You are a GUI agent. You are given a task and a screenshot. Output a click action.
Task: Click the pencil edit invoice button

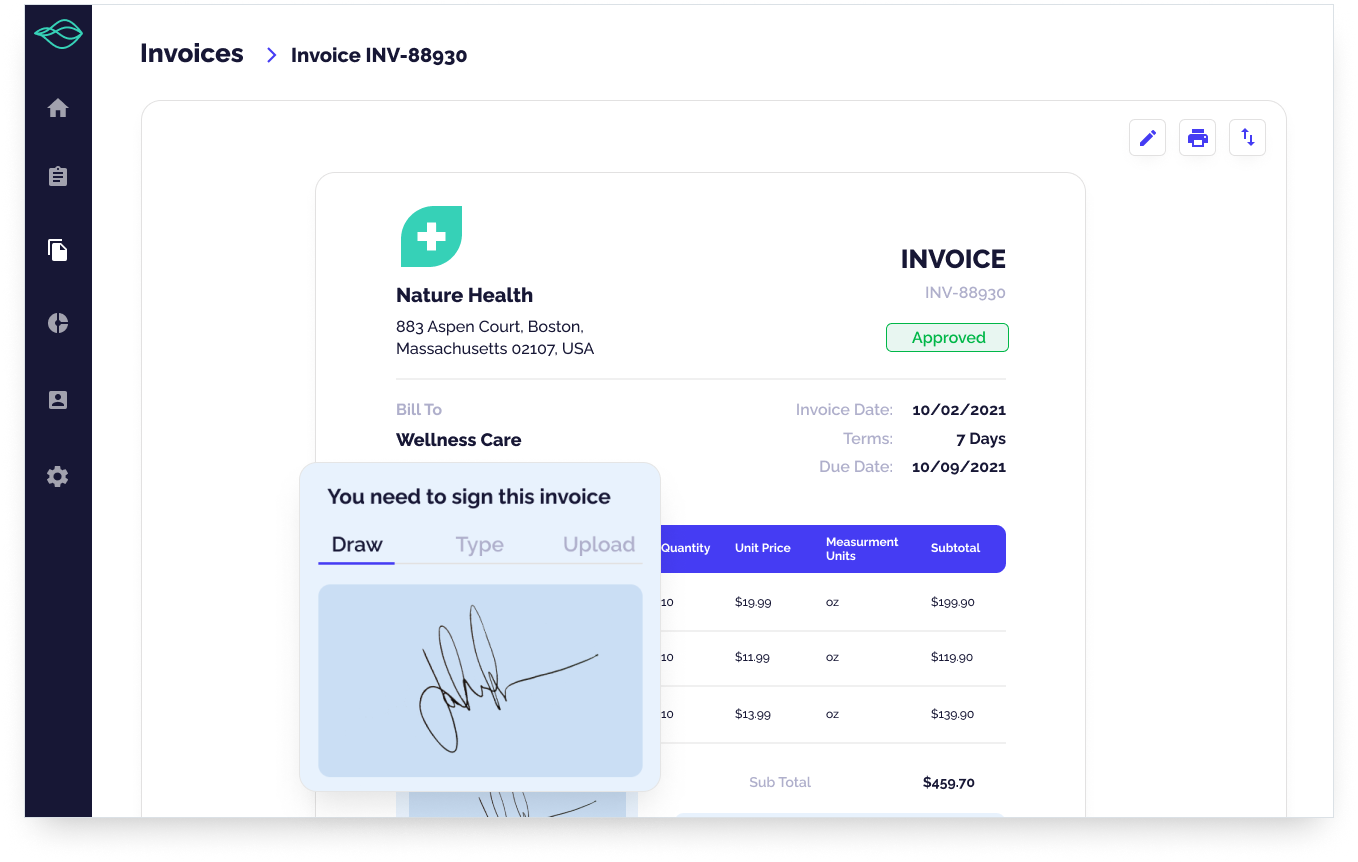click(1147, 138)
